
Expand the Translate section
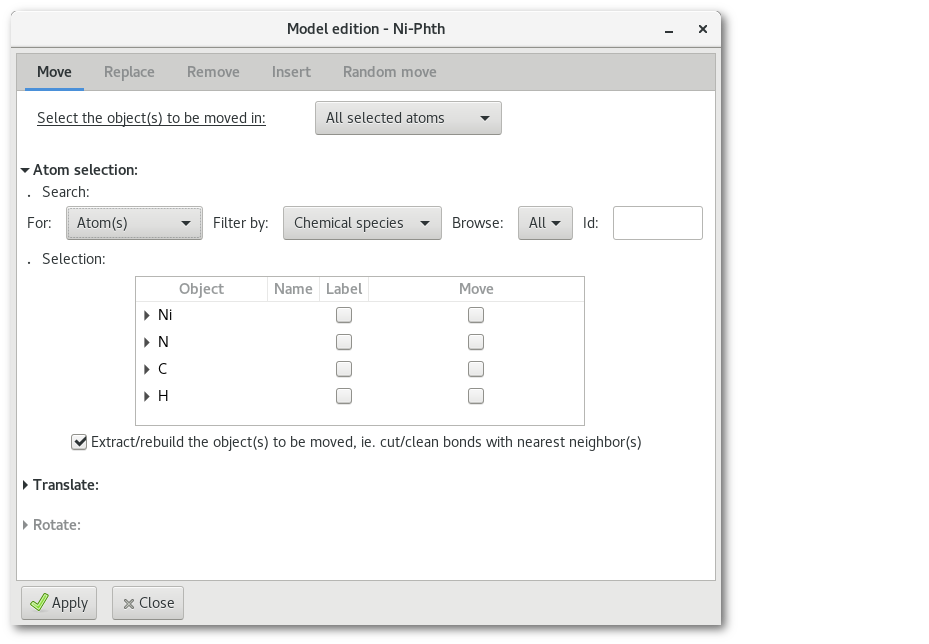pos(26,485)
